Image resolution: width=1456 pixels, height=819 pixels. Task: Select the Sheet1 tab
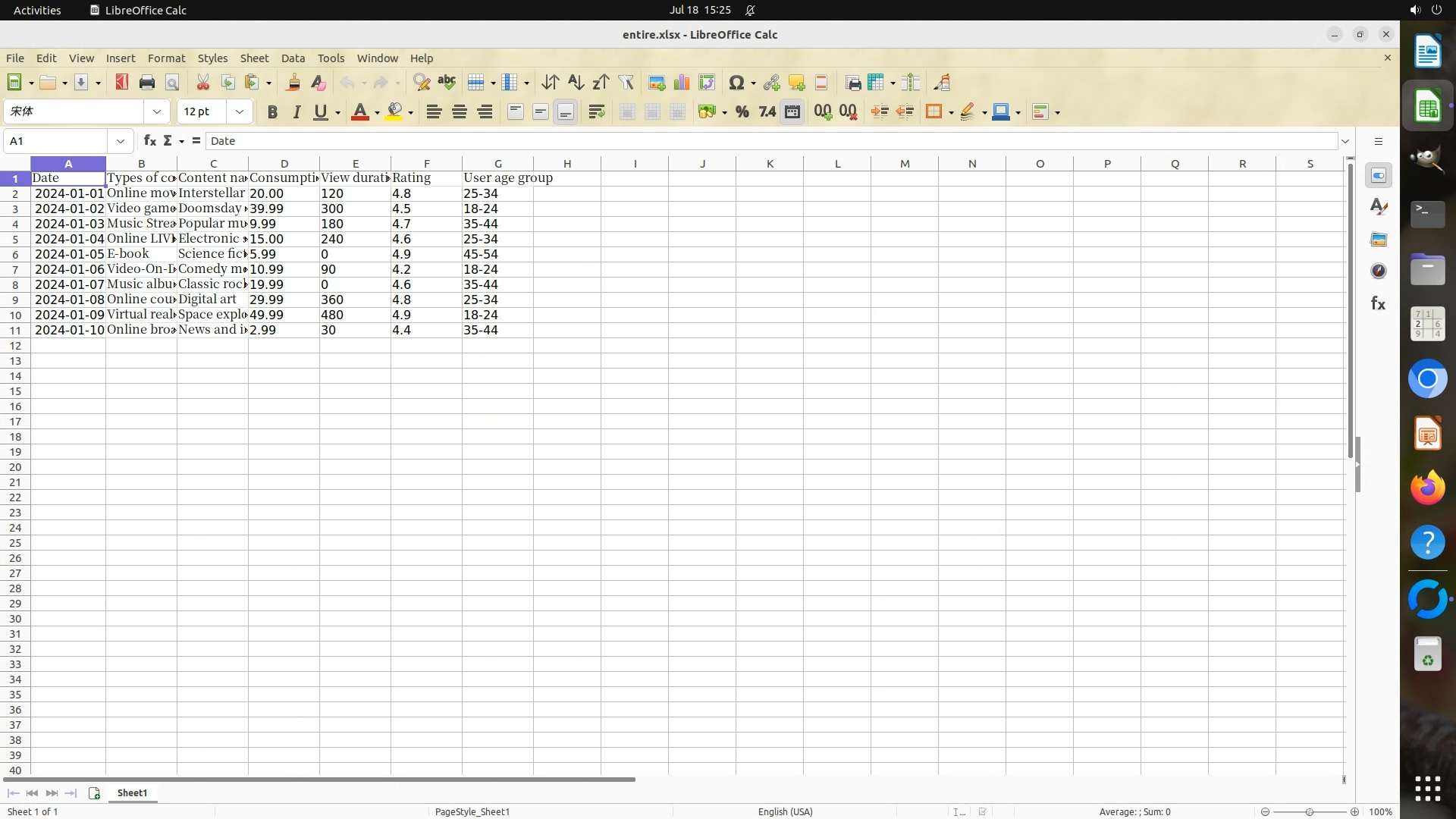click(x=132, y=793)
